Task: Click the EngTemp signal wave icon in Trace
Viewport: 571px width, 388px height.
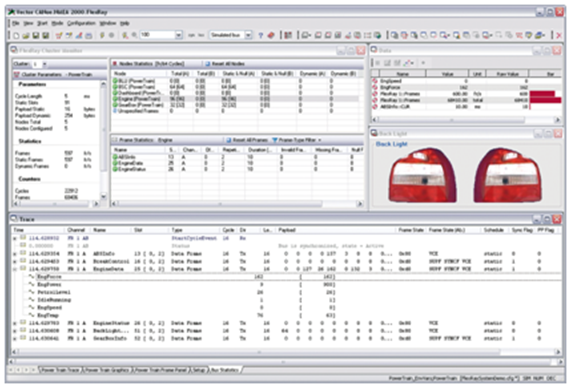Action: [x=32, y=315]
